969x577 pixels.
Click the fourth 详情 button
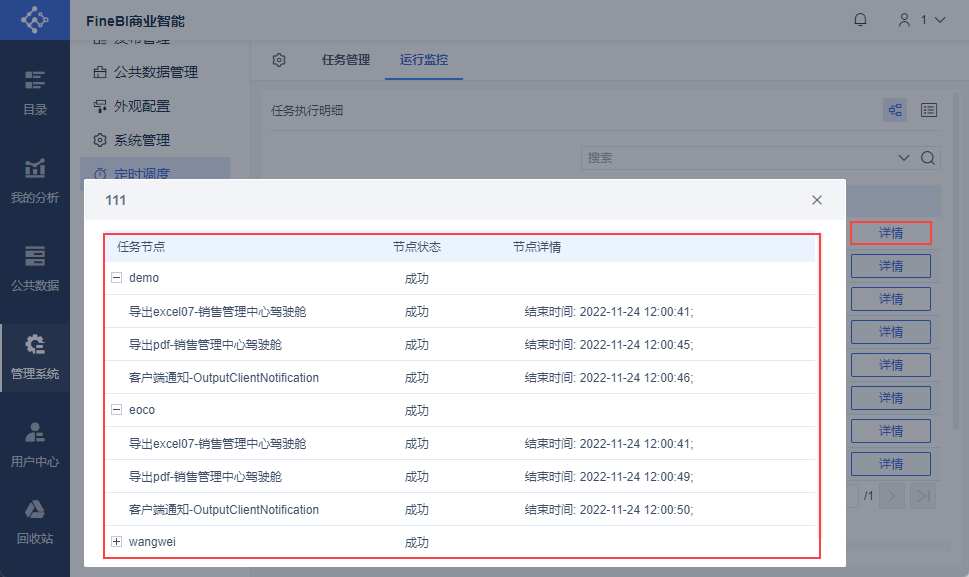[891, 332]
